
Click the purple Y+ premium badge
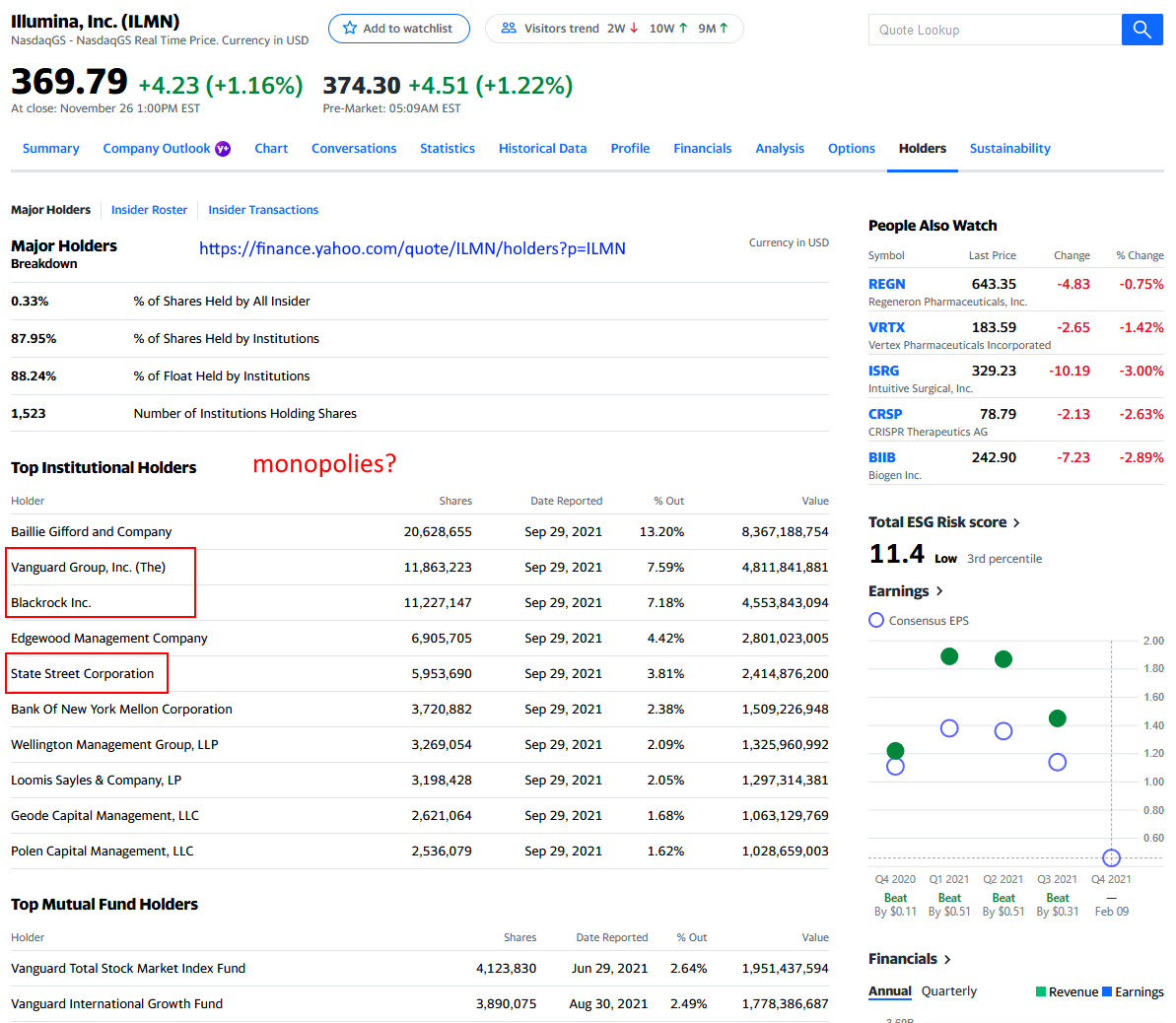223,149
